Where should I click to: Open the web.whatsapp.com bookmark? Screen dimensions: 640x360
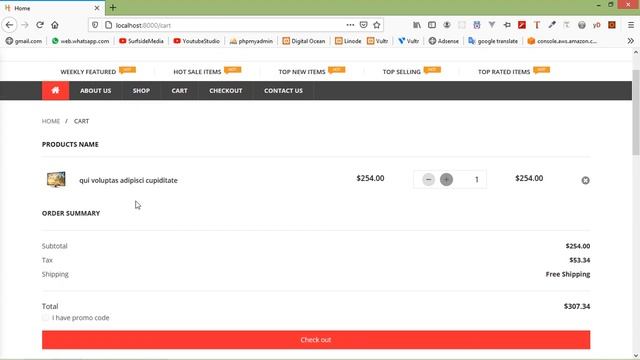80,41
